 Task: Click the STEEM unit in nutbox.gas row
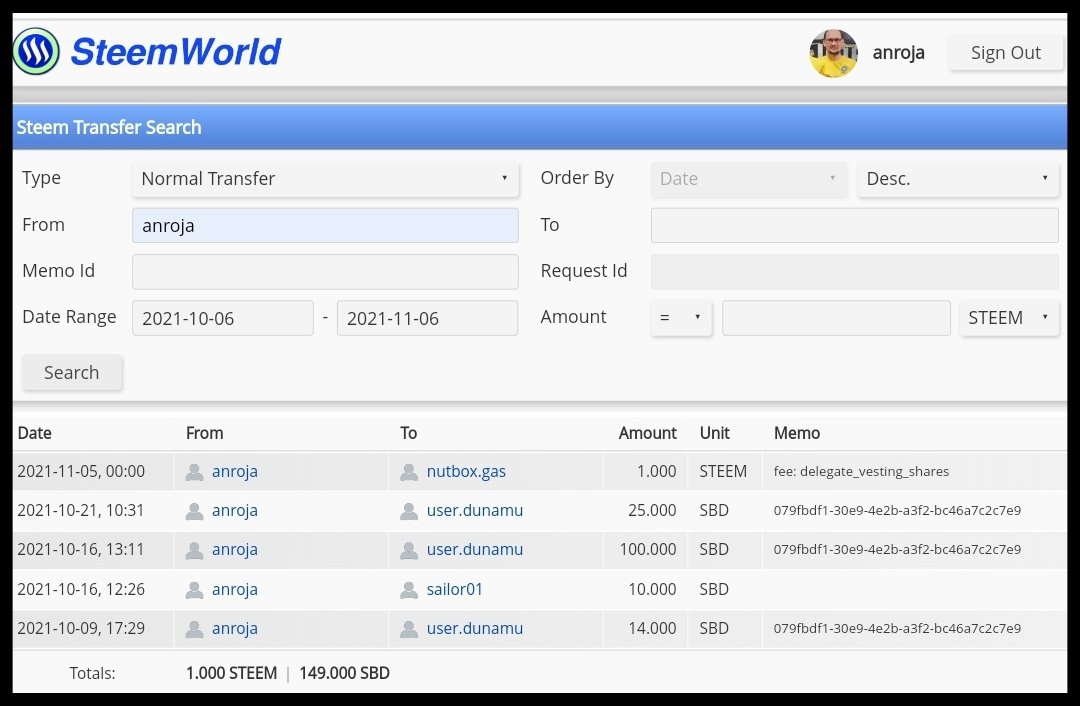(x=723, y=472)
